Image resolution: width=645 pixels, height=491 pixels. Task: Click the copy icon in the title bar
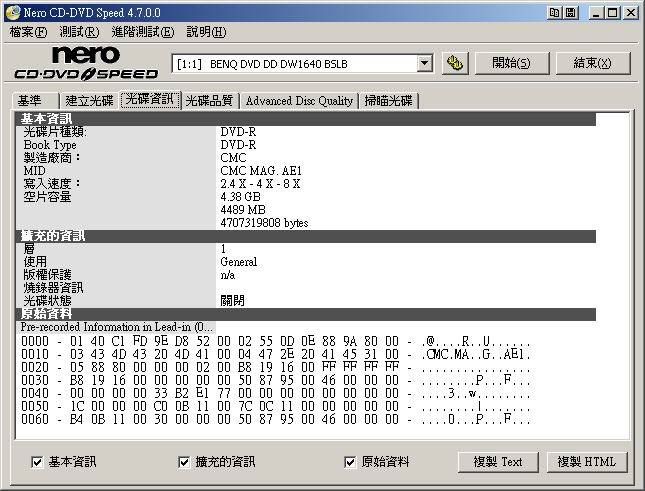click(x=555, y=13)
